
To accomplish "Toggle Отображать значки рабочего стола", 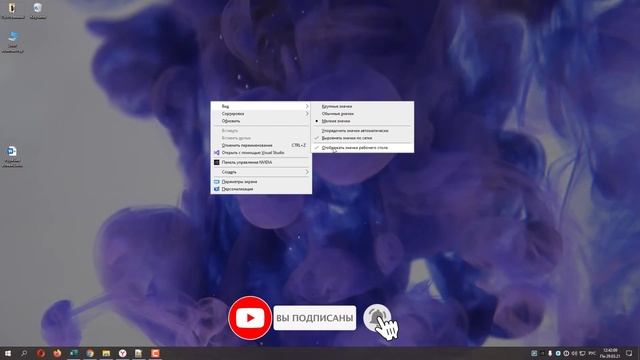I will [362, 148].
